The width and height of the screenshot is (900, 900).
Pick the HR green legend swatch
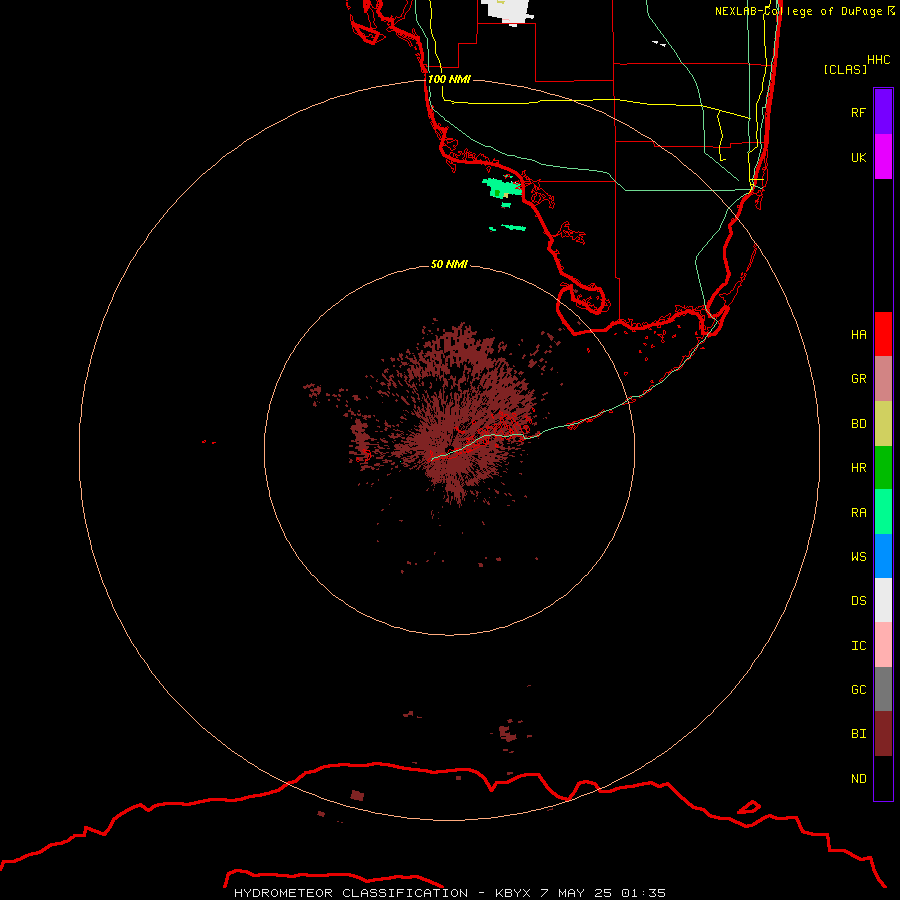(883, 468)
